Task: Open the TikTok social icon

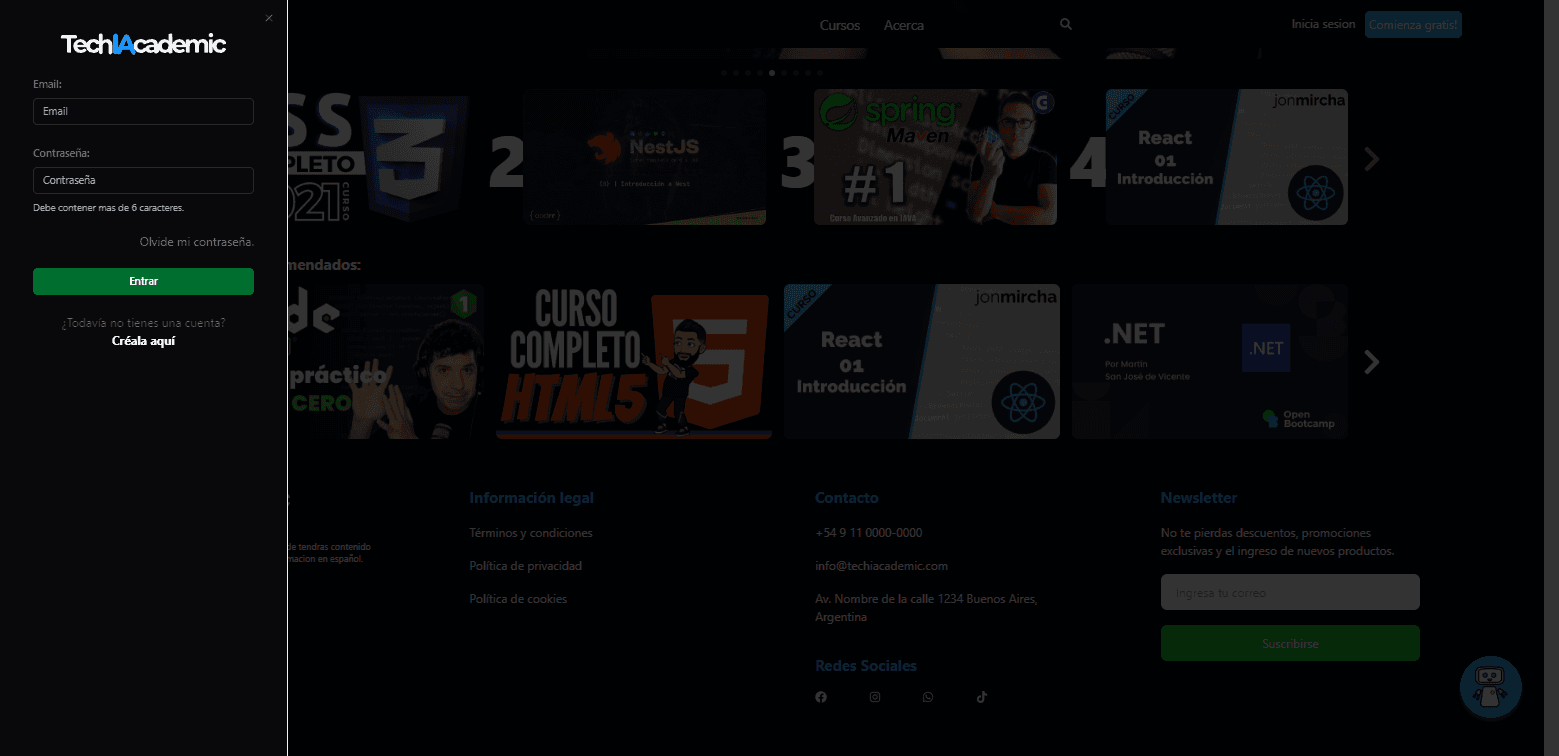Action: tap(982, 697)
